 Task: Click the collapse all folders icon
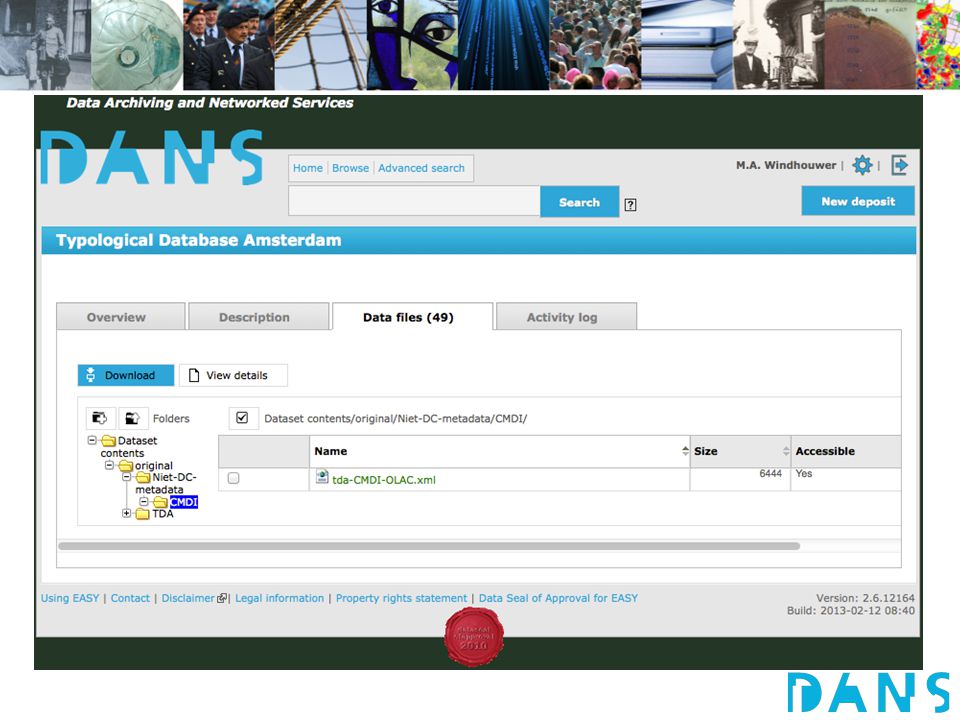[132, 418]
